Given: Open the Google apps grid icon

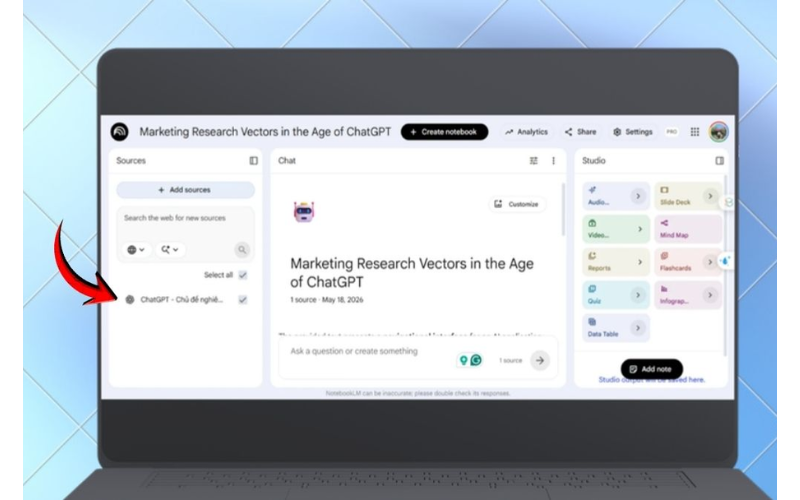Looking at the screenshot, I should pyautogui.click(x=694, y=132).
